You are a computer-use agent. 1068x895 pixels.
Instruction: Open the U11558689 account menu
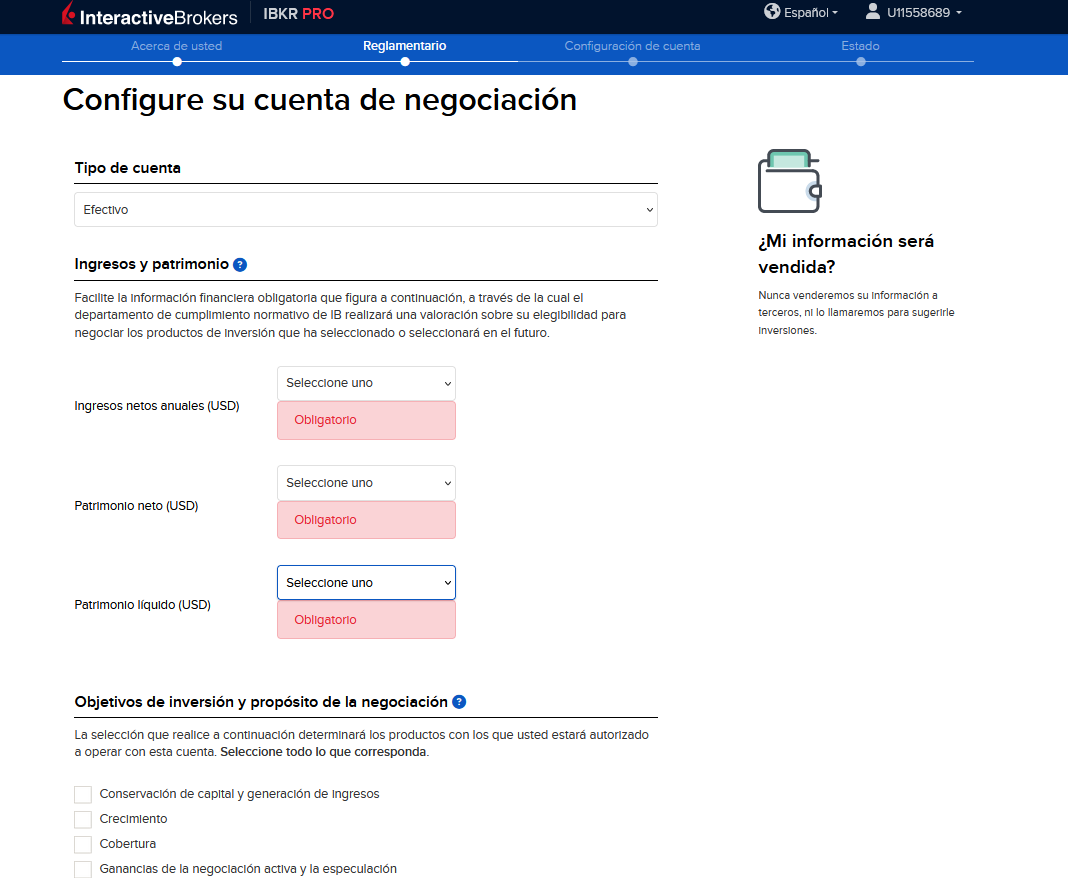[x=913, y=12]
